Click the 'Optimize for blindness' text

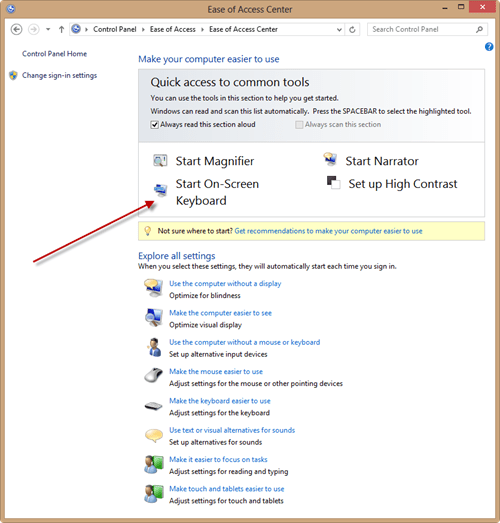click(x=204, y=296)
